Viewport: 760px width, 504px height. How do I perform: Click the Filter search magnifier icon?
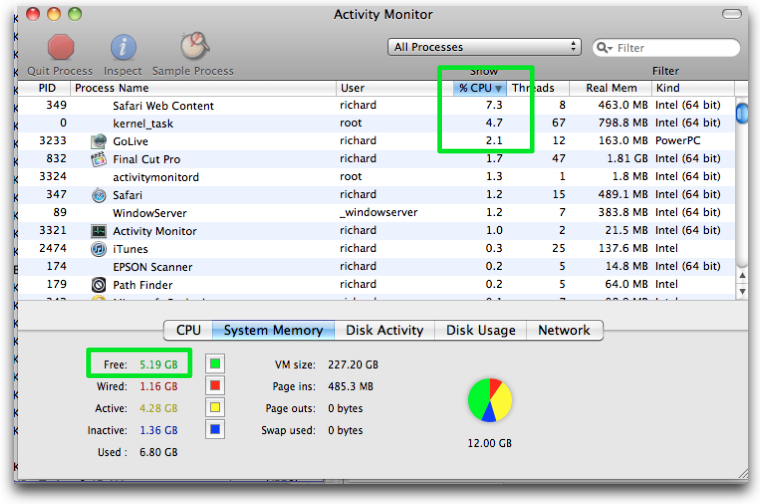point(604,47)
